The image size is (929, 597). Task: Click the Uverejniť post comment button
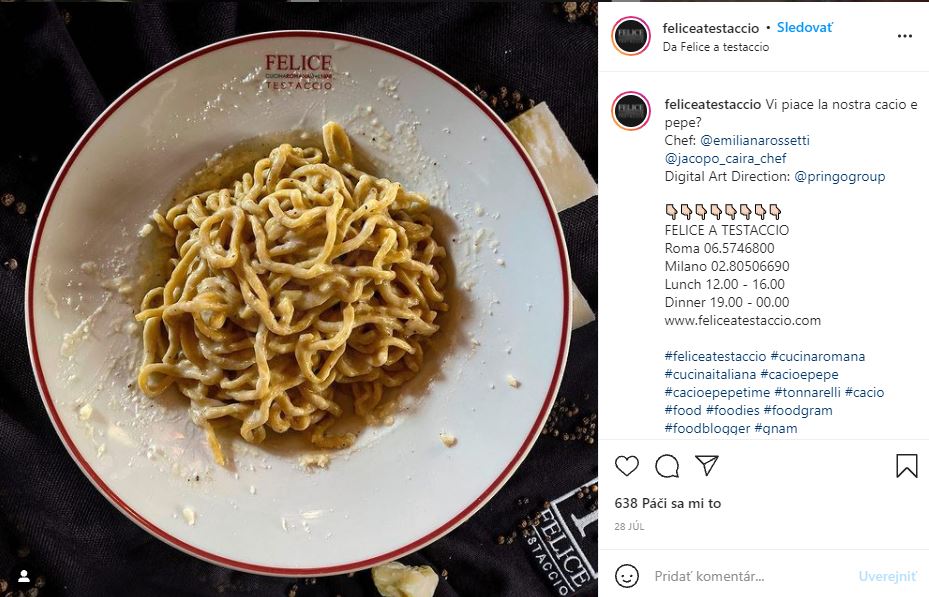point(888,576)
